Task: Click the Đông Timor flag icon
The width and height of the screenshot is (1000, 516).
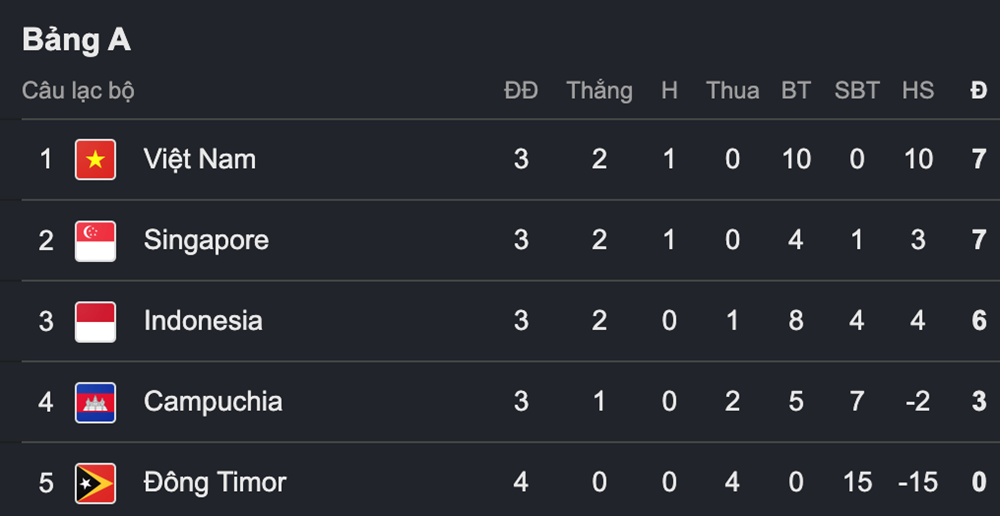Action: pyautogui.click(x=96, y=483)
